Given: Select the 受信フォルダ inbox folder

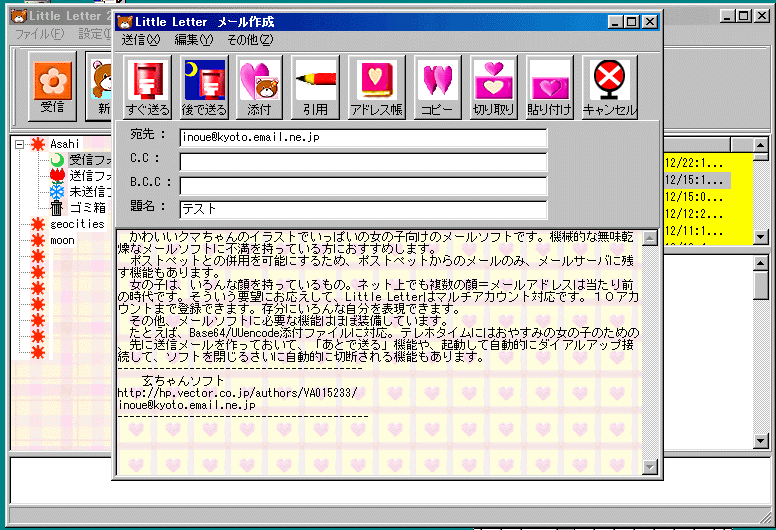Looking at the screenshot, I should tap(89, 160).
